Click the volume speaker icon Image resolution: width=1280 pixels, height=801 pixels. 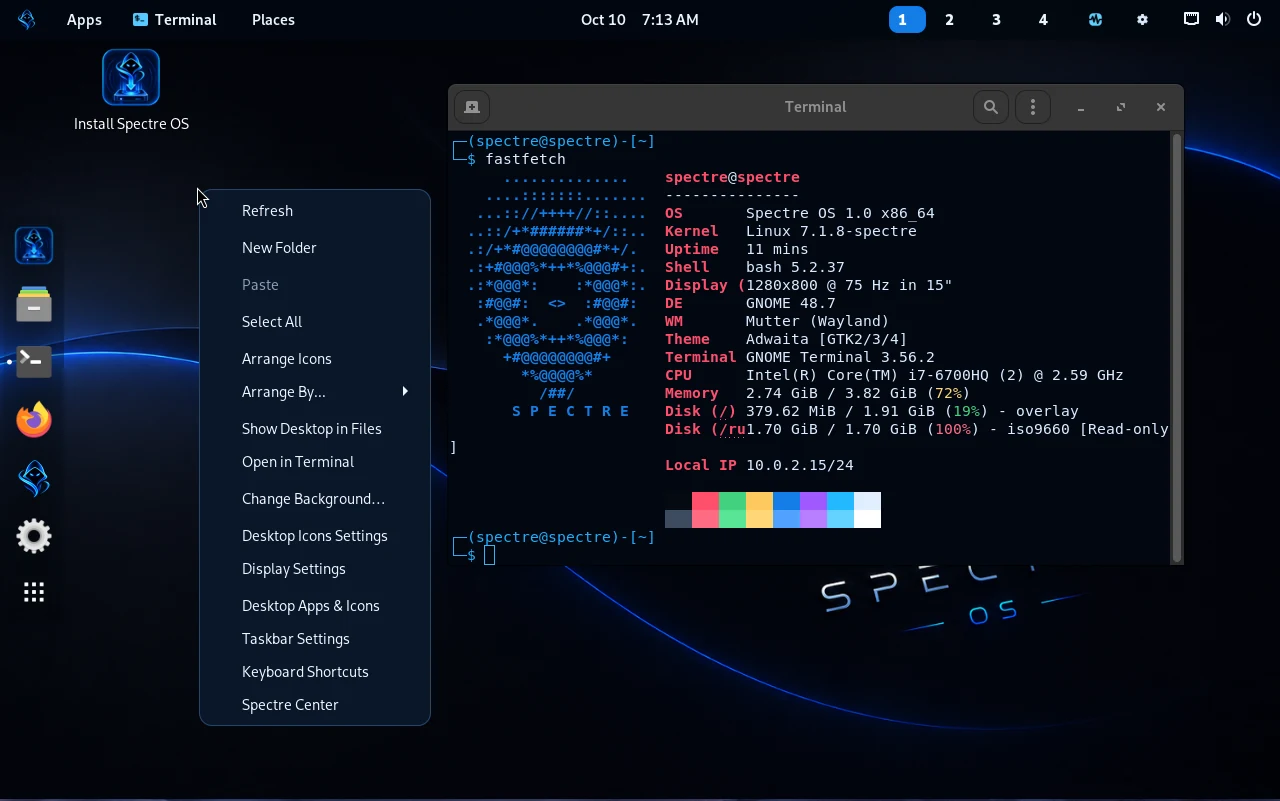tap(1222, 19)
